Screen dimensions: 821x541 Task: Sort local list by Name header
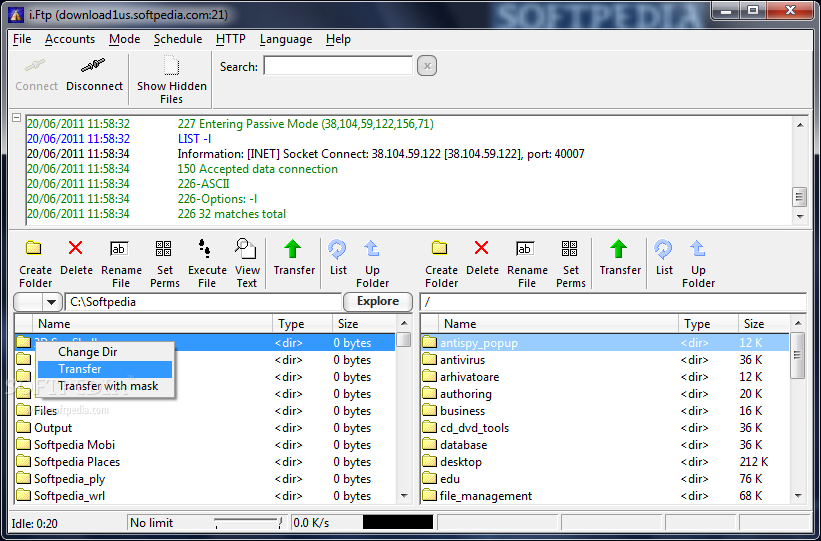tap(152, 324)
